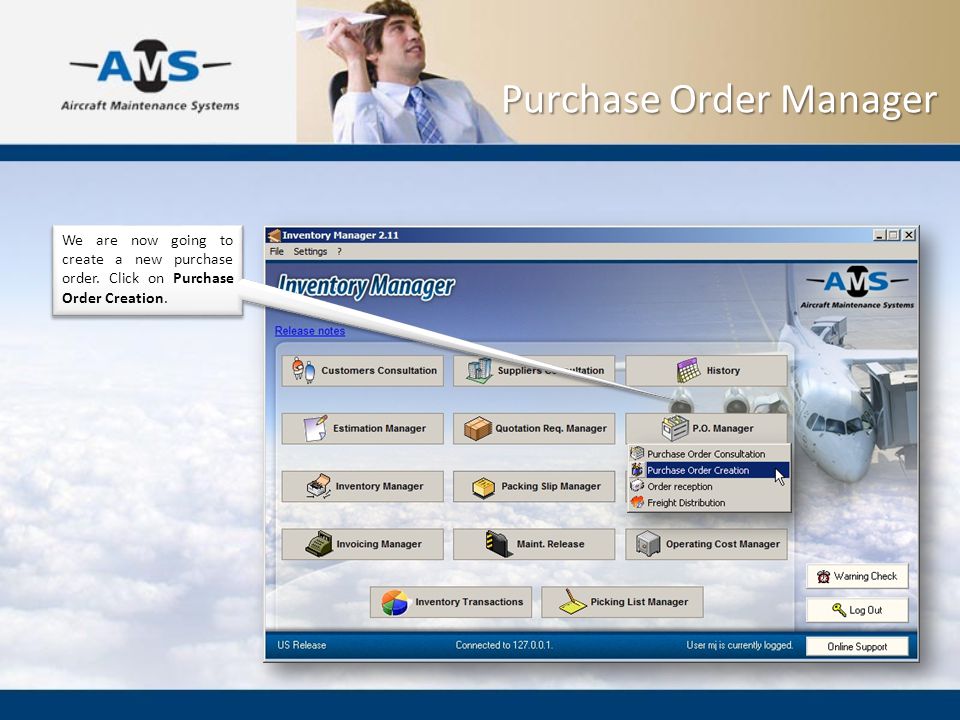
Task: Click 'User mj is currently logged.' status text
Action: (x=740, y=645)
